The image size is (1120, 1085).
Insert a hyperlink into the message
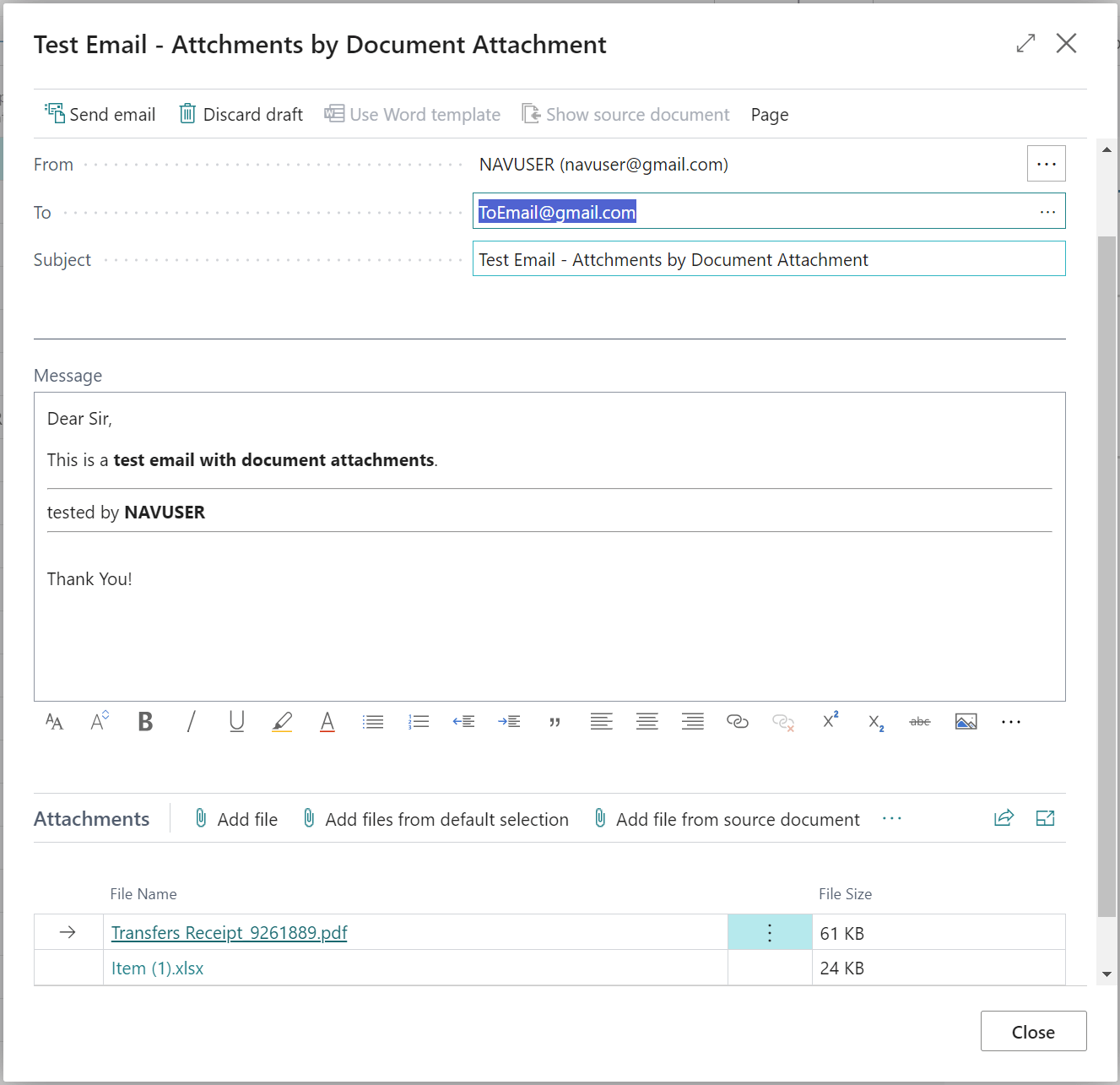click(738, 721)
